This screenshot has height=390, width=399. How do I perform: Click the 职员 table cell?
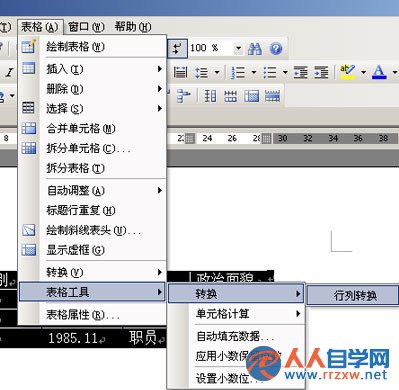point(145,337)
